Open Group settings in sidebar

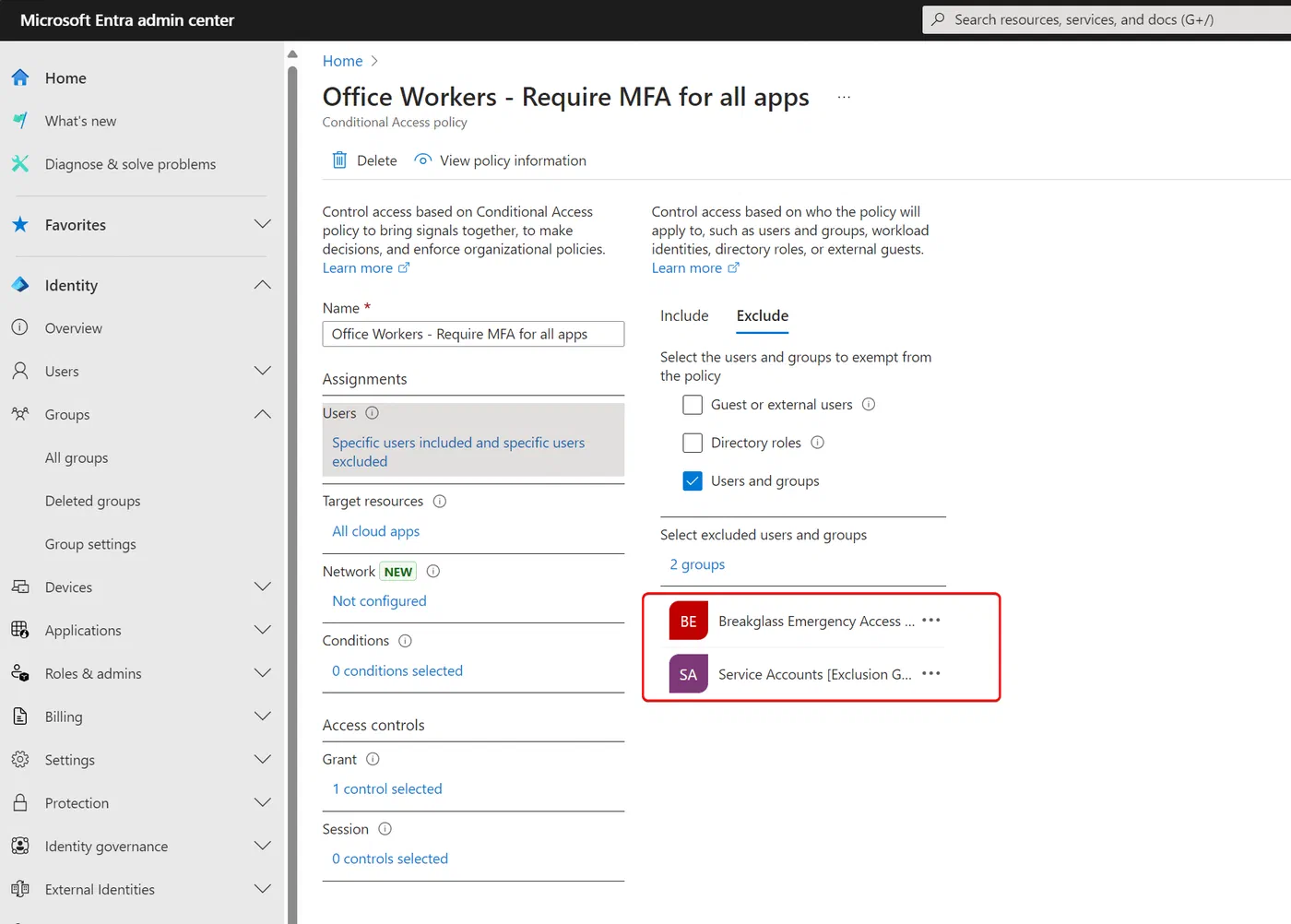[x=90, y=544]
